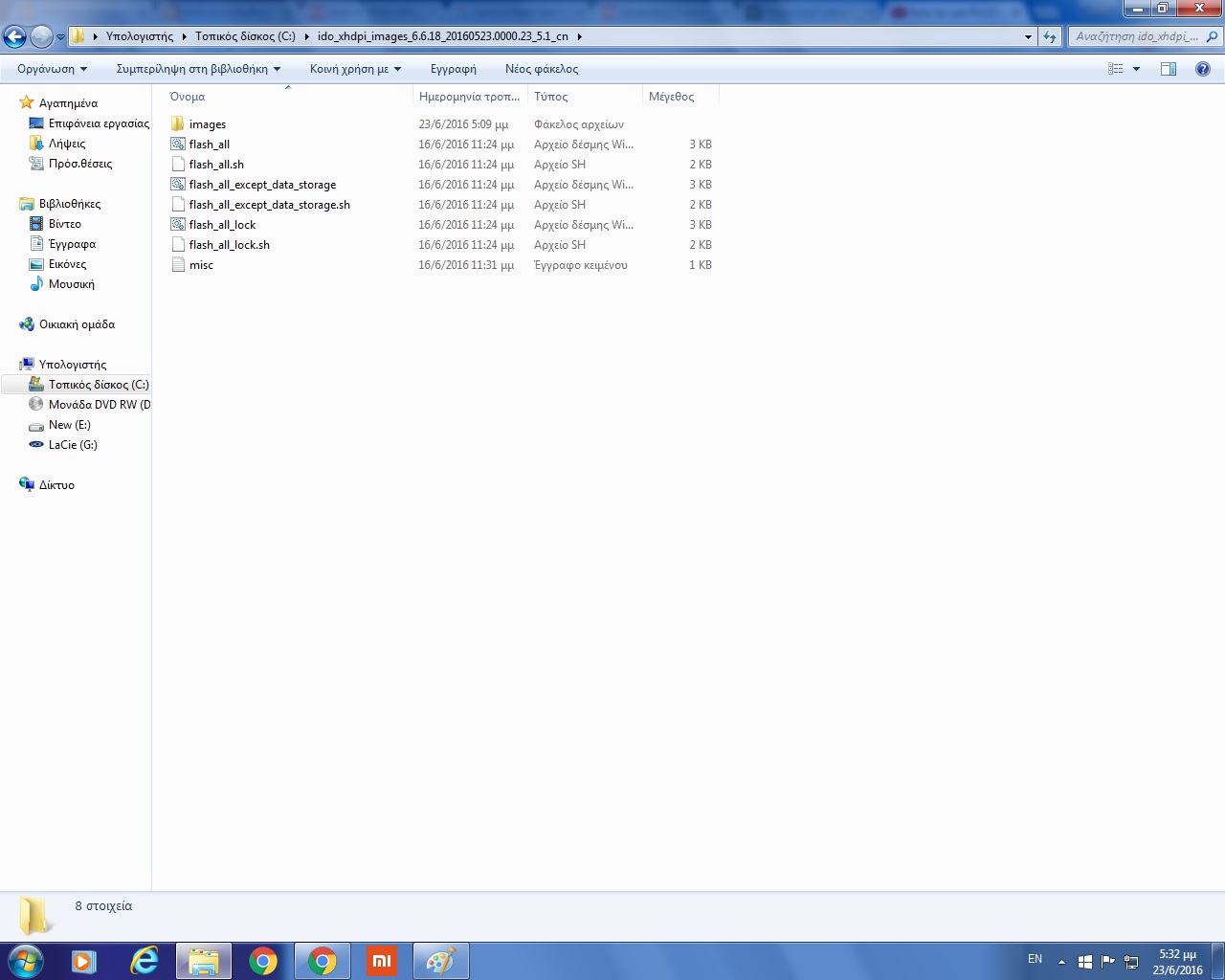
Task: Open Λήψεις in the sidebar
Action: (x=57, y=144)
